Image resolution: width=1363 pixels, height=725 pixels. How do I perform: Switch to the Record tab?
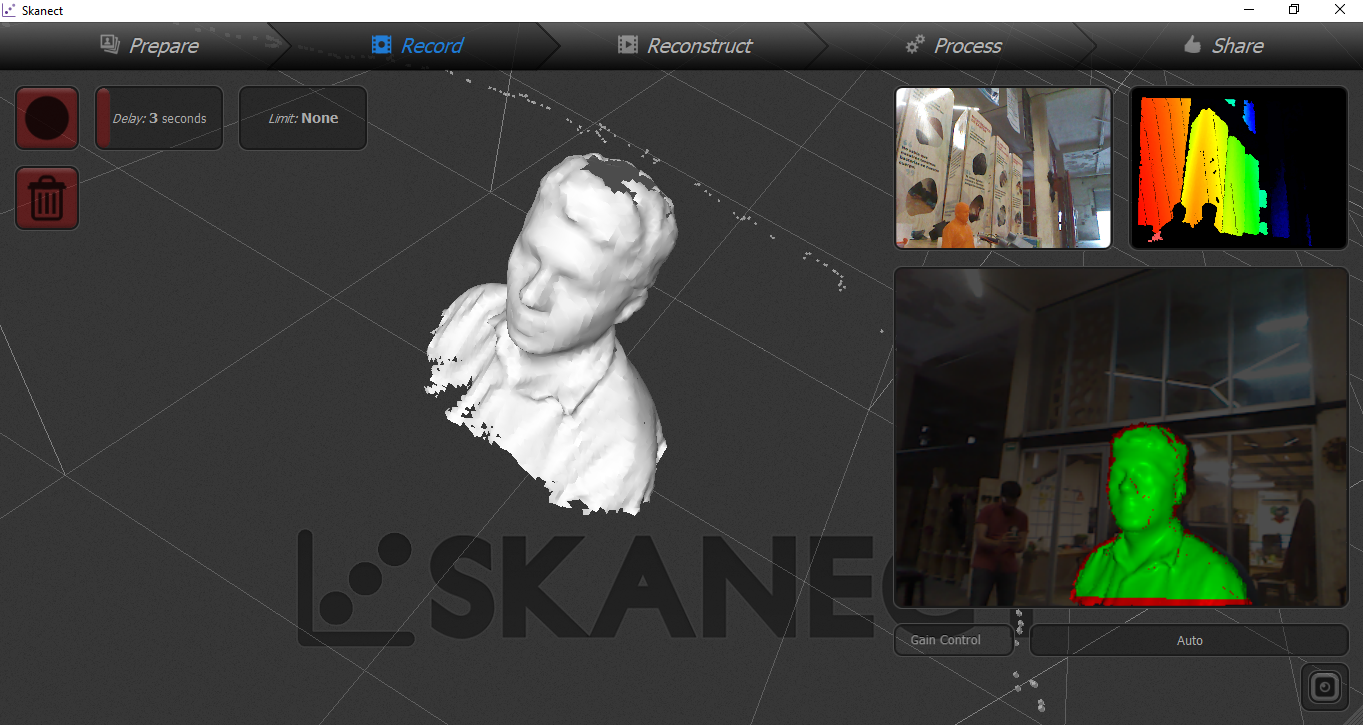click(418, 45)
